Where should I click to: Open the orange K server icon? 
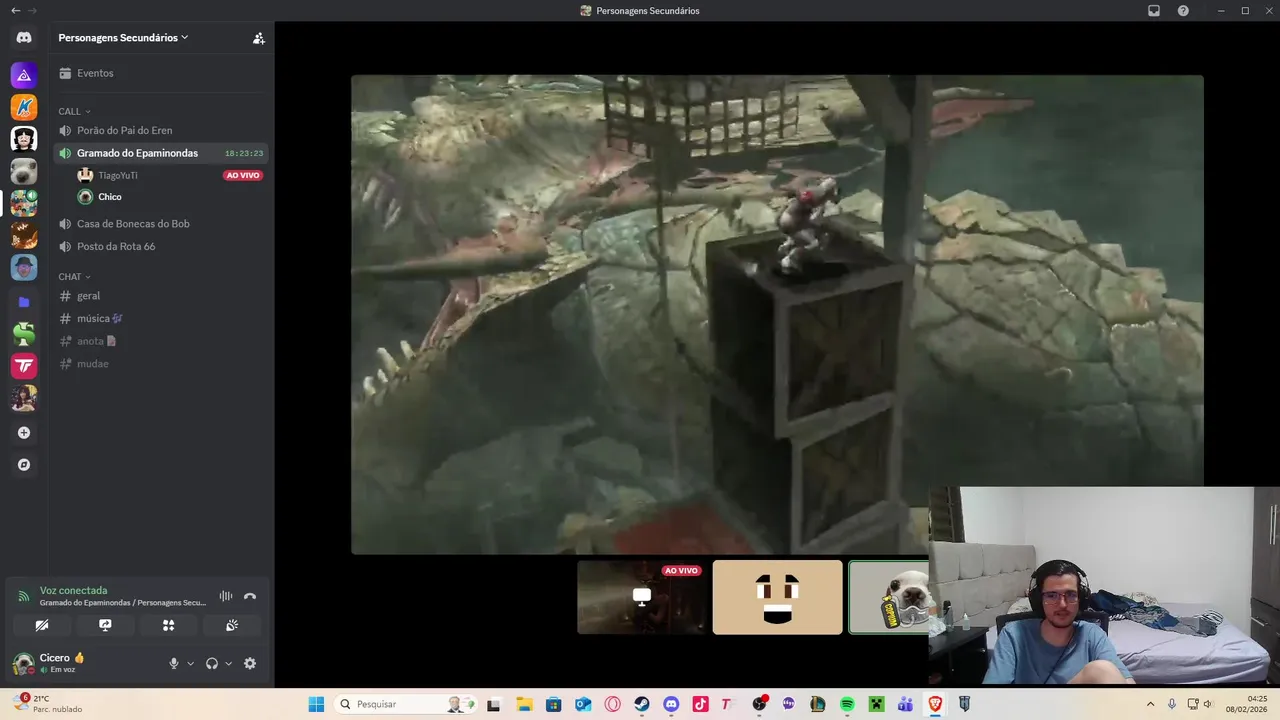(24, 107)
